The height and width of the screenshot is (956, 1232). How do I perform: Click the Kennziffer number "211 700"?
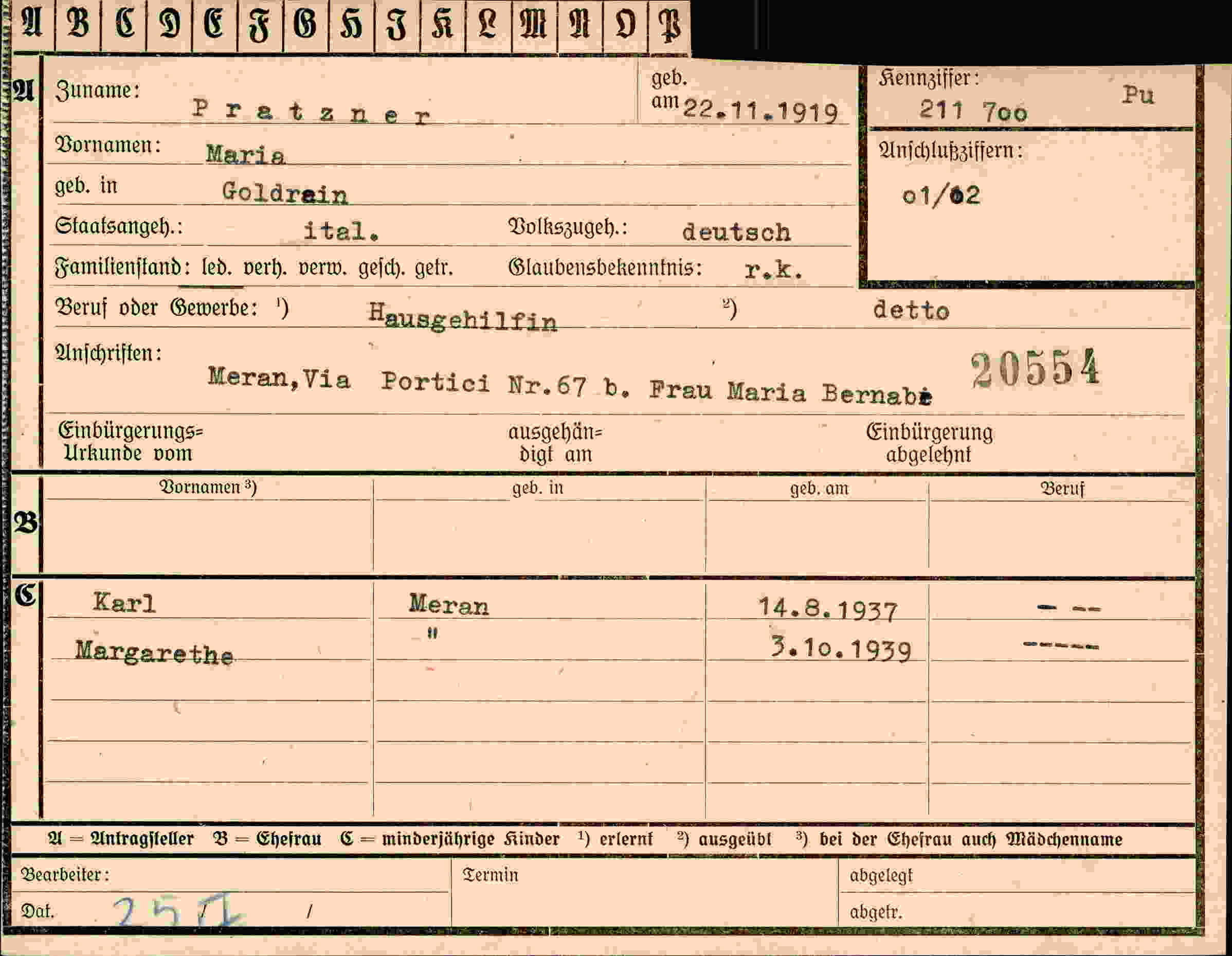point(974,111)
